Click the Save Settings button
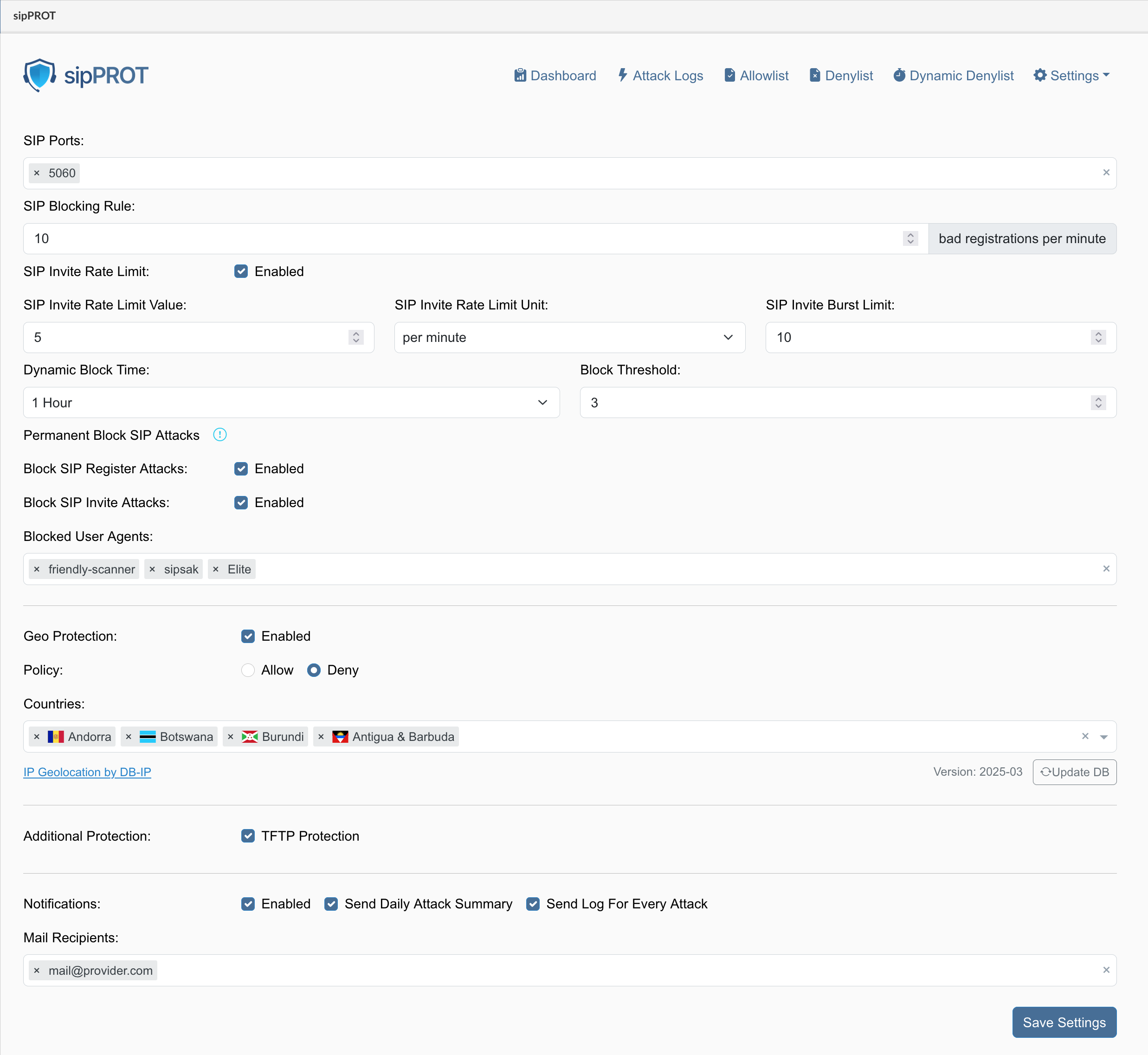Viewport: 1148px width, 1055px height. pos(1064,1023)
